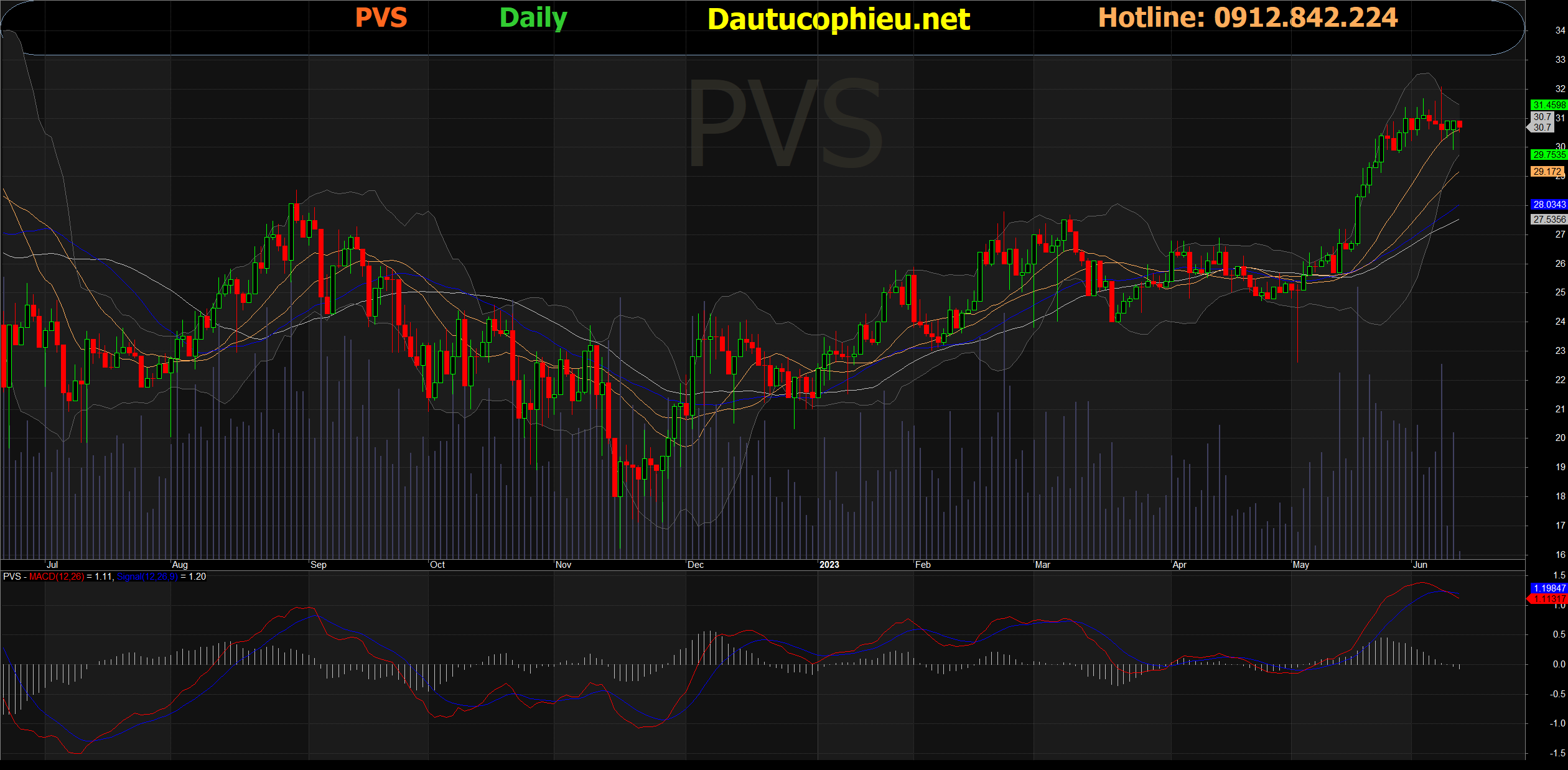1568x770 pixels.
Task: Click the Dec month marker on time axis
Action: [696, 565]
